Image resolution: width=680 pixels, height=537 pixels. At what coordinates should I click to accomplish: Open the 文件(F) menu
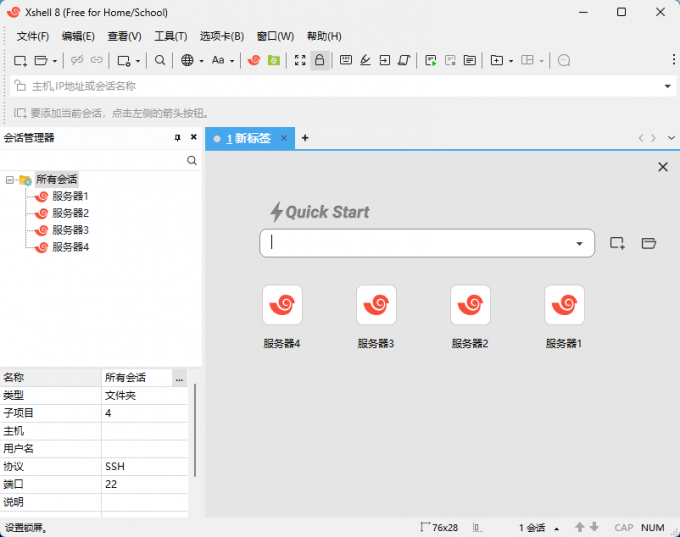pos(33,36)
